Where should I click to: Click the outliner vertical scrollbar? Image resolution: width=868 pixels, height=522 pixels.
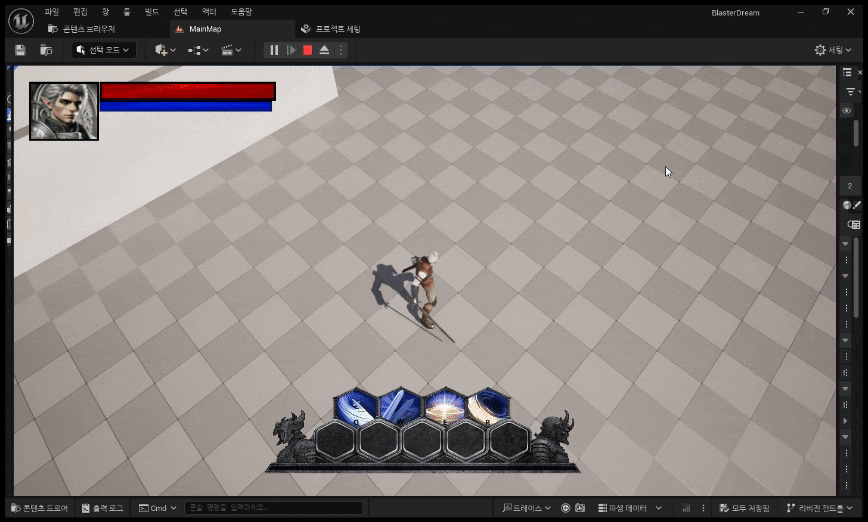(x=856, y=133)
